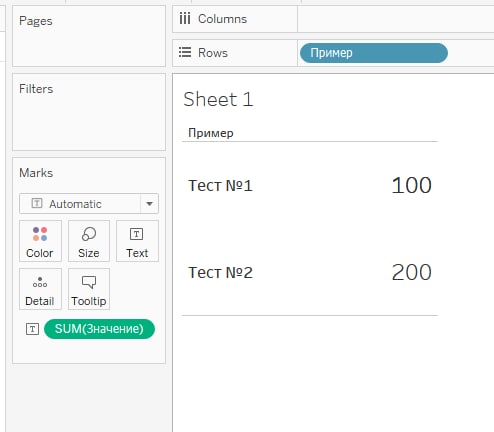This screenshot has height=432, width=494.
Task: Select the Пример pill on Rows
Action: 374,53
